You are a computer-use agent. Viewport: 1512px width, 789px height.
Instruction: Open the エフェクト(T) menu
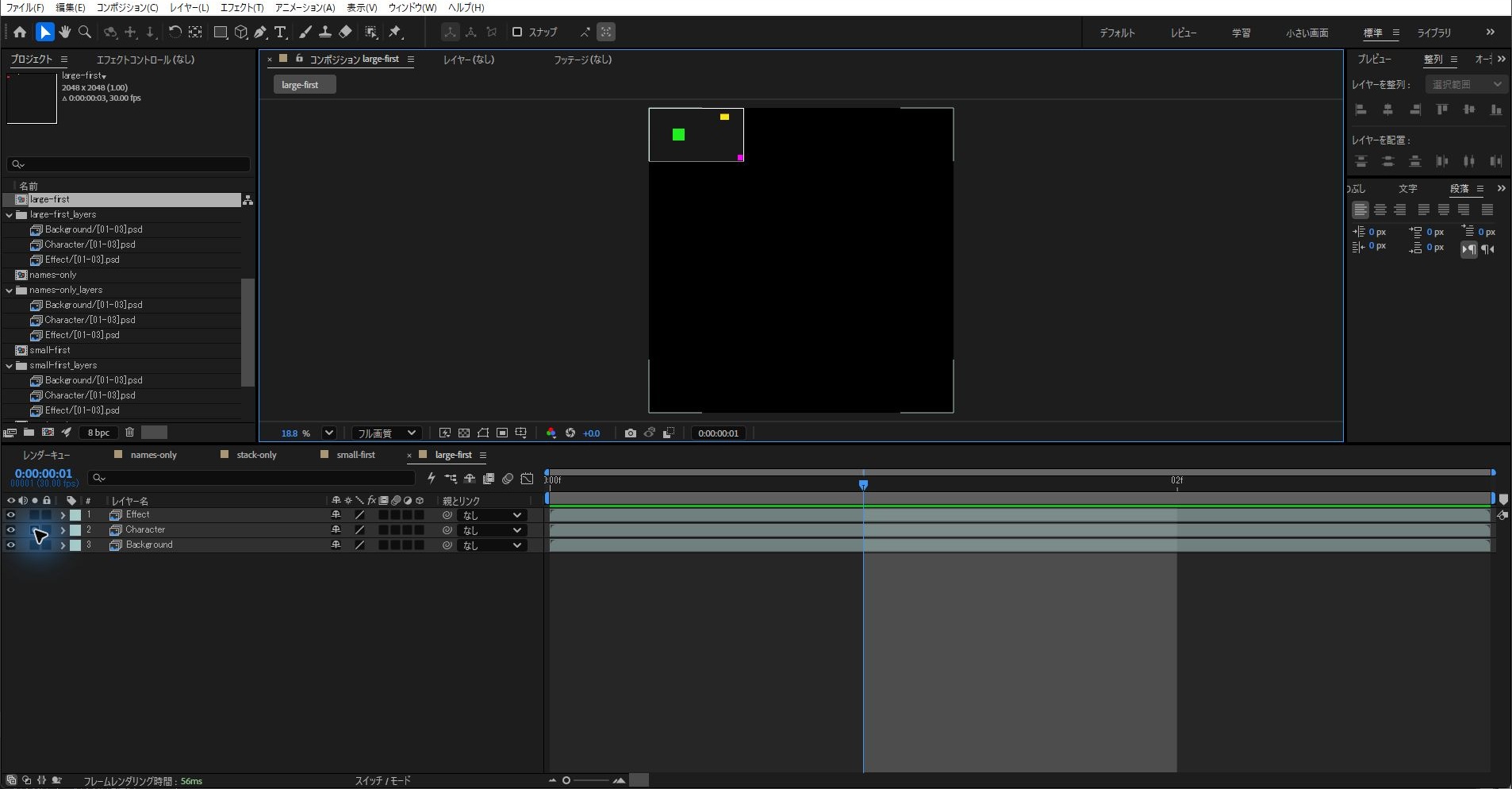[242, 7]
